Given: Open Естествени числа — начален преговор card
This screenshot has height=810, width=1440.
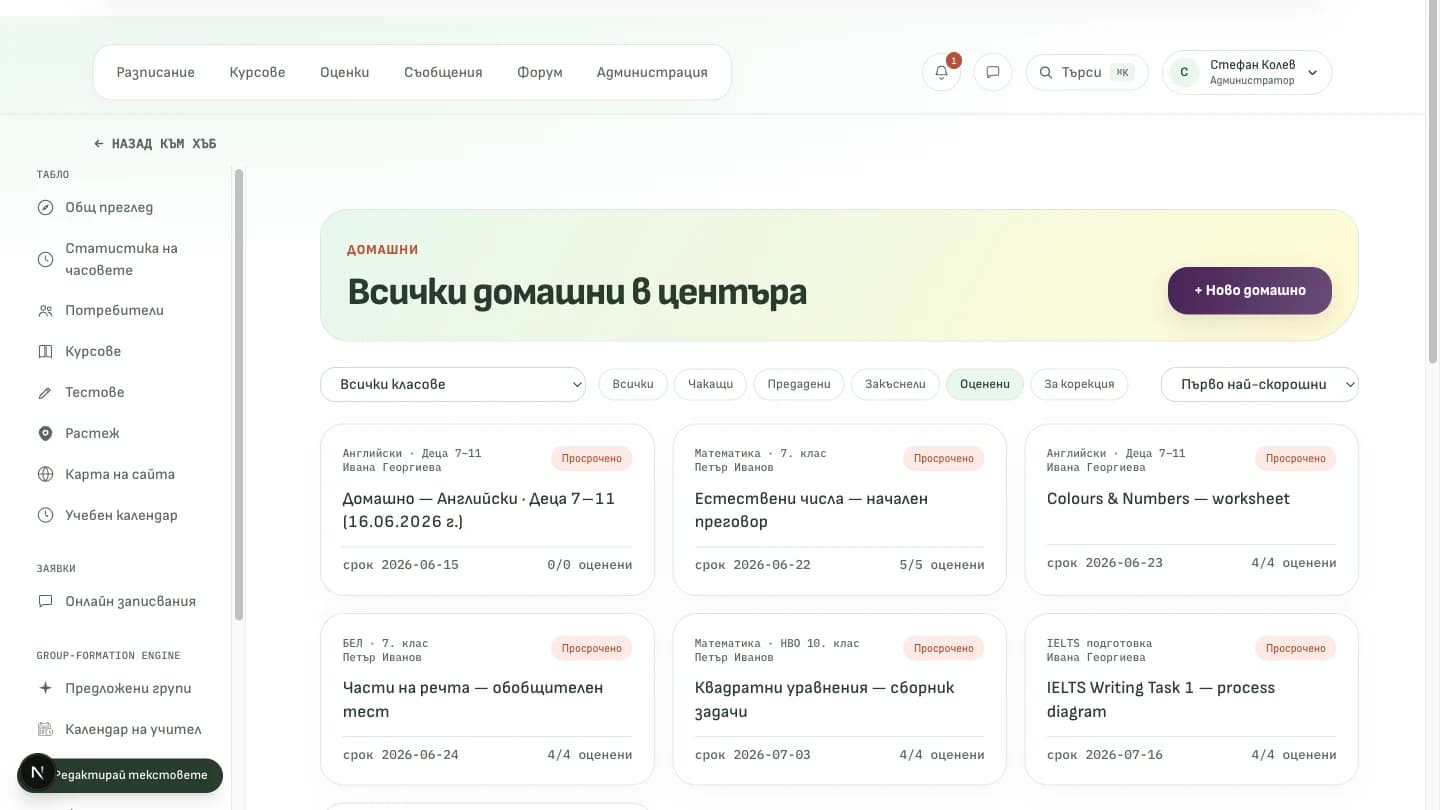Looking at the screenshot, I should pos(840,510).
